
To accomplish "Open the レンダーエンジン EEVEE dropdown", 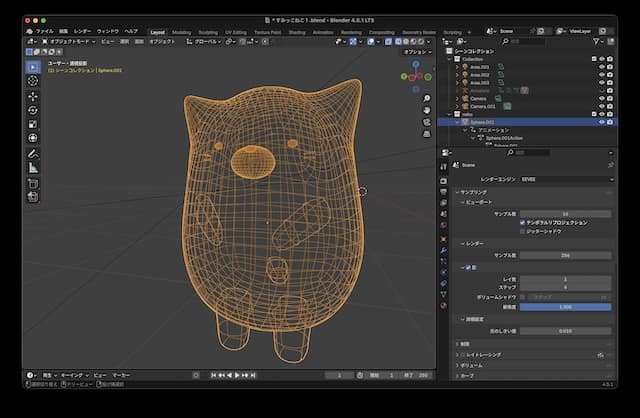I will pyautogui.click(x=565, y=178).
